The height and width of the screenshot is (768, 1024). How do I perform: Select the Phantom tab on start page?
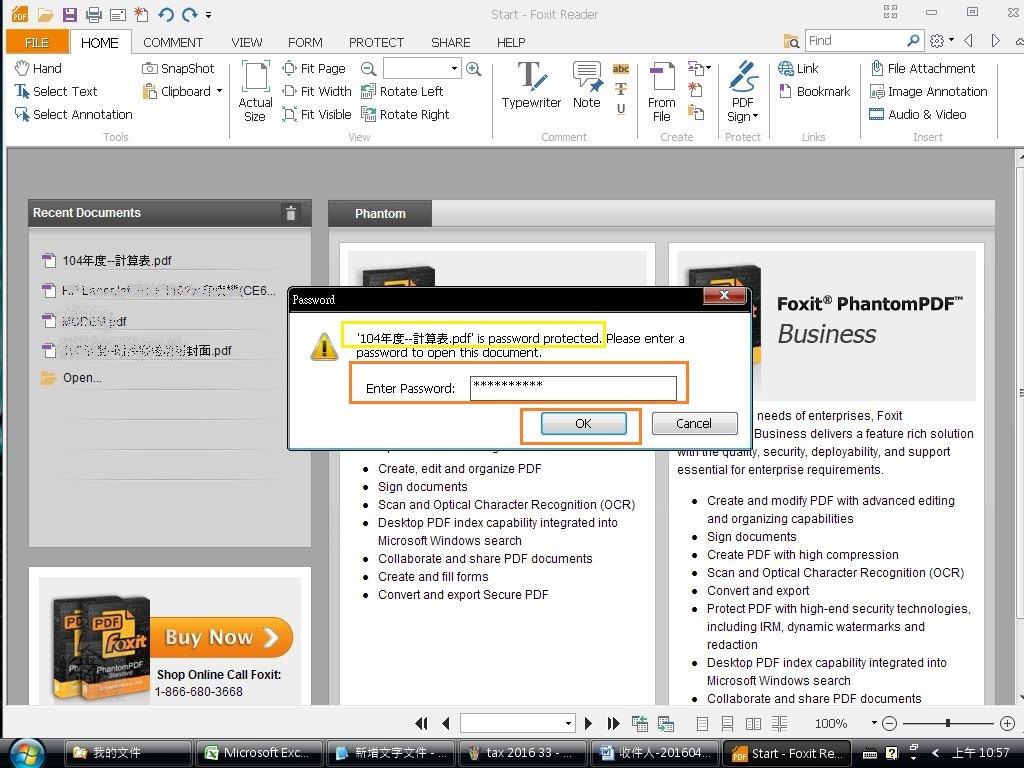point(380,214)
